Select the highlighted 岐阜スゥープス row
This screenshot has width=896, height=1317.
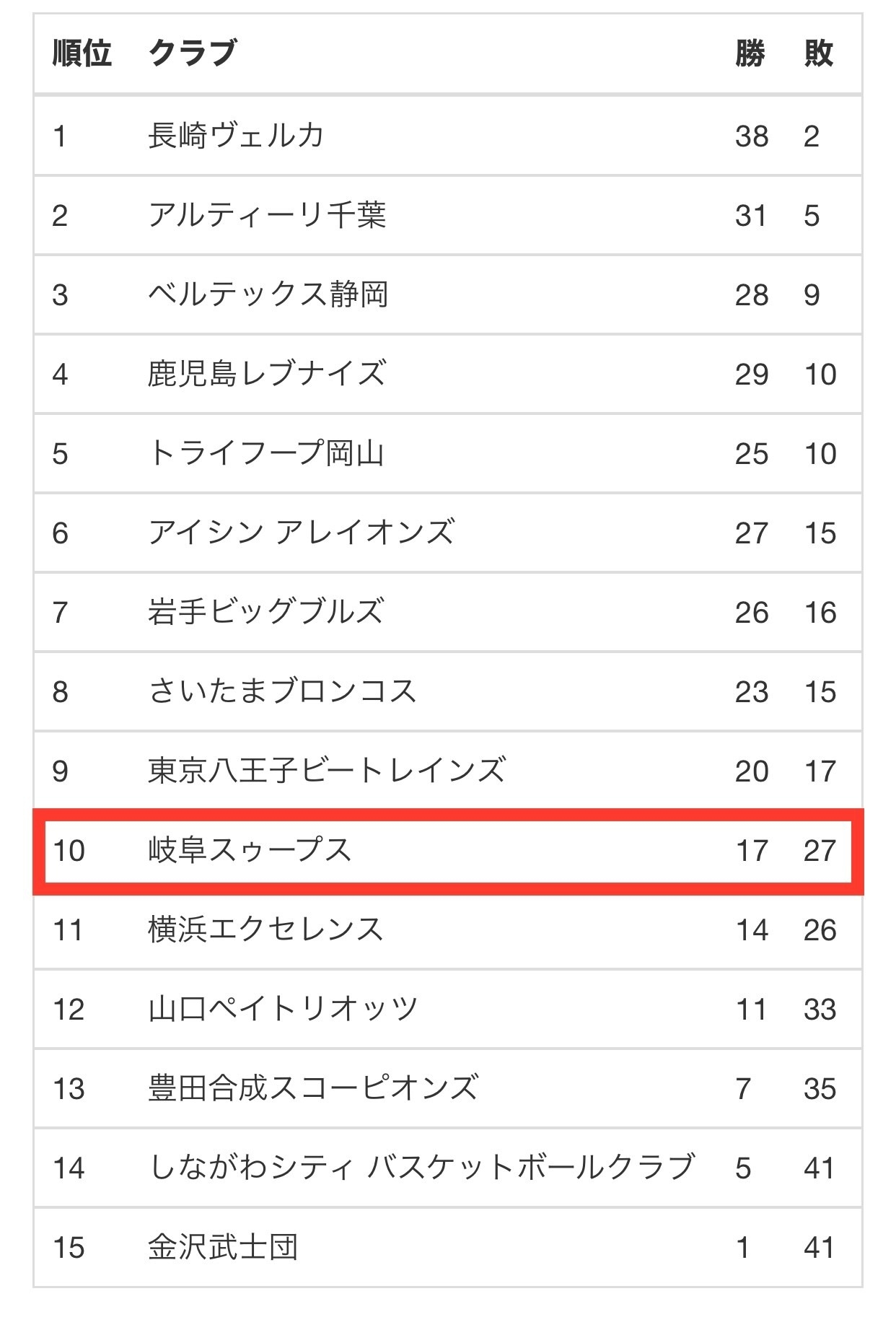[x=448, y=851]
